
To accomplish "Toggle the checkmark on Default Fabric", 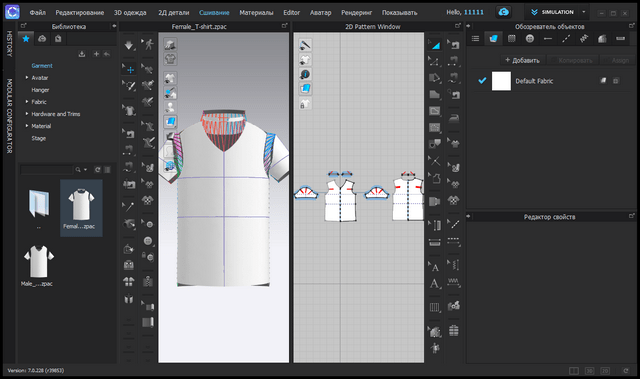I will click(482, 81).
